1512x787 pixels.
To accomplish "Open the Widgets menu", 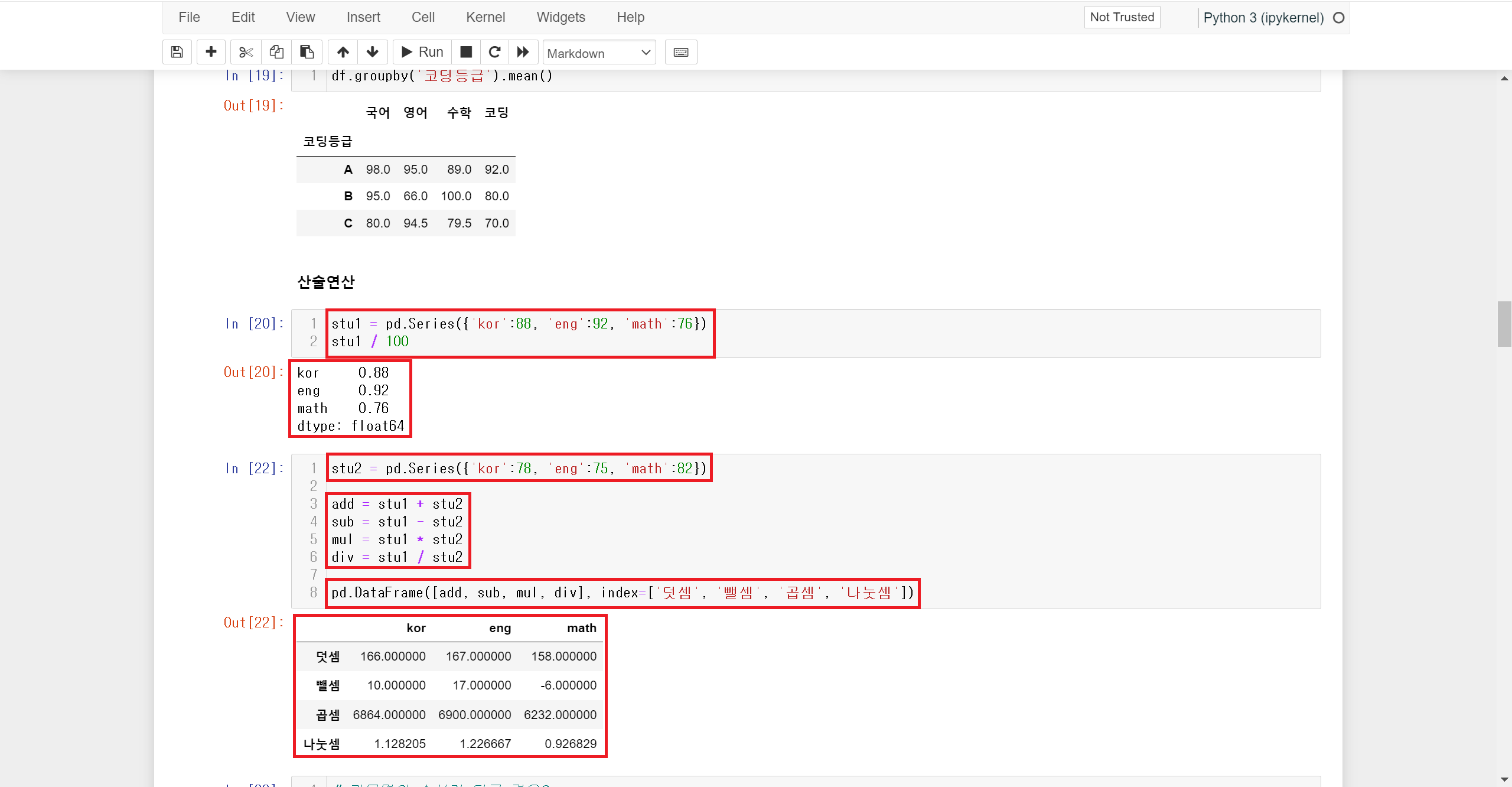I will [561, 17].
